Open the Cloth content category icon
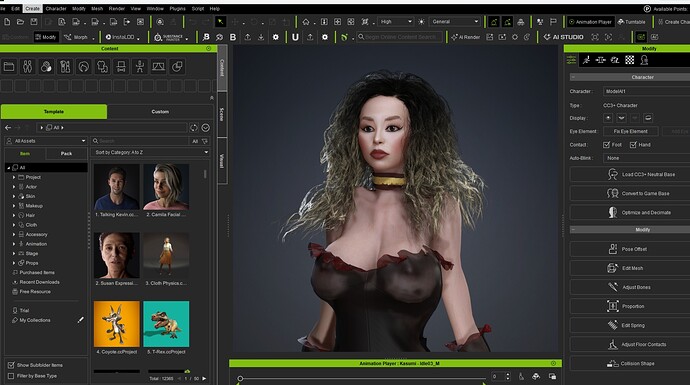690x385 pixels. [x=103, y=67]
